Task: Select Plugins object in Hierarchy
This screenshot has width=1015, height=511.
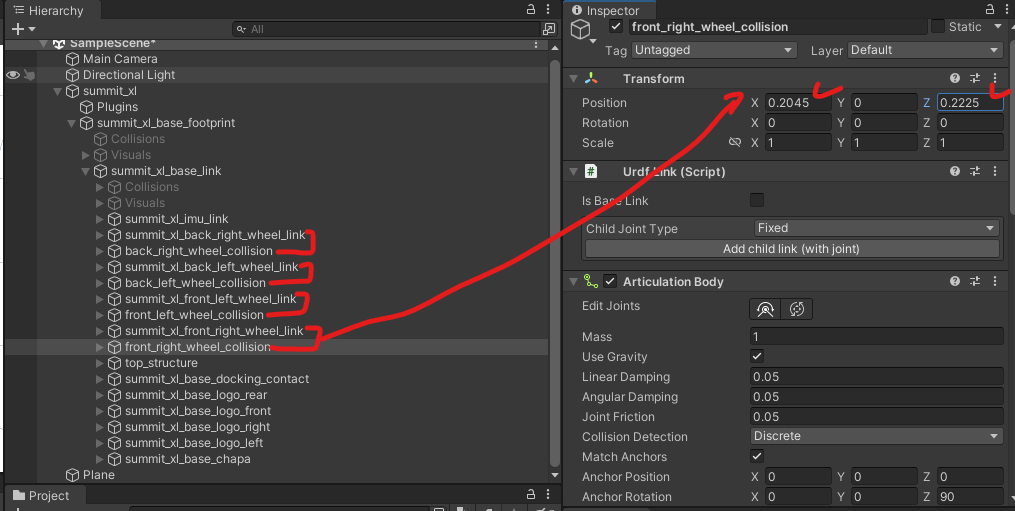Action: tap(117, 107)
